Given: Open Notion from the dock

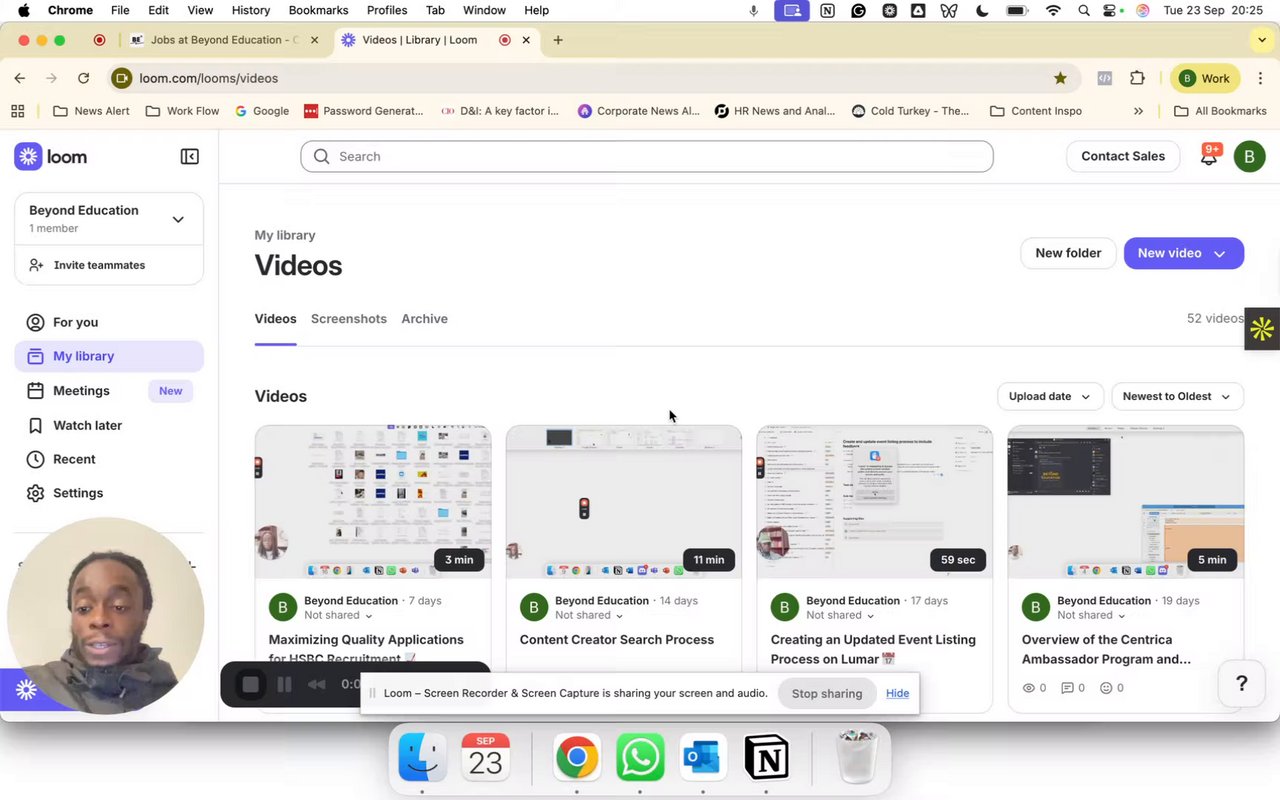Looking at the screenshot, I should click(767, 757).
